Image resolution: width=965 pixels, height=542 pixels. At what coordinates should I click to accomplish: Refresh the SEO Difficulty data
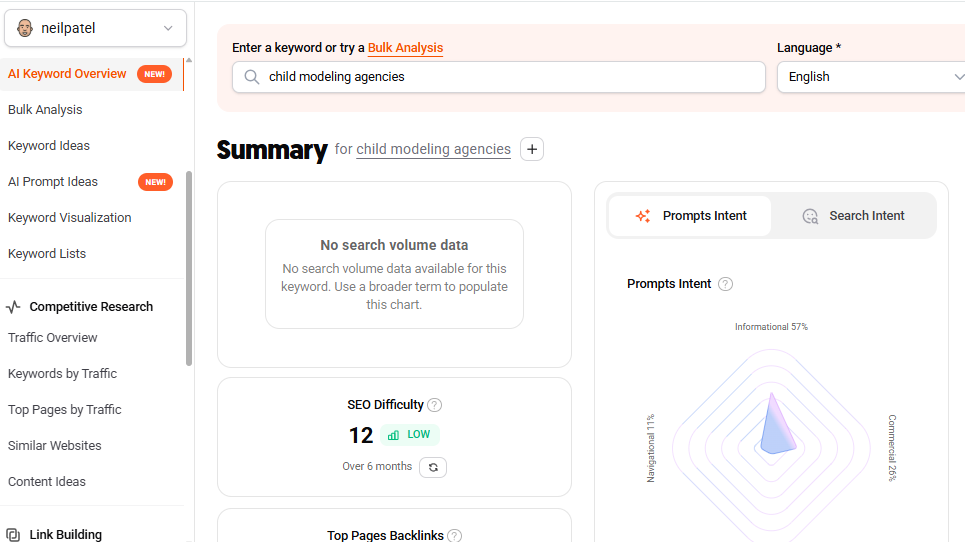(433, 468)
